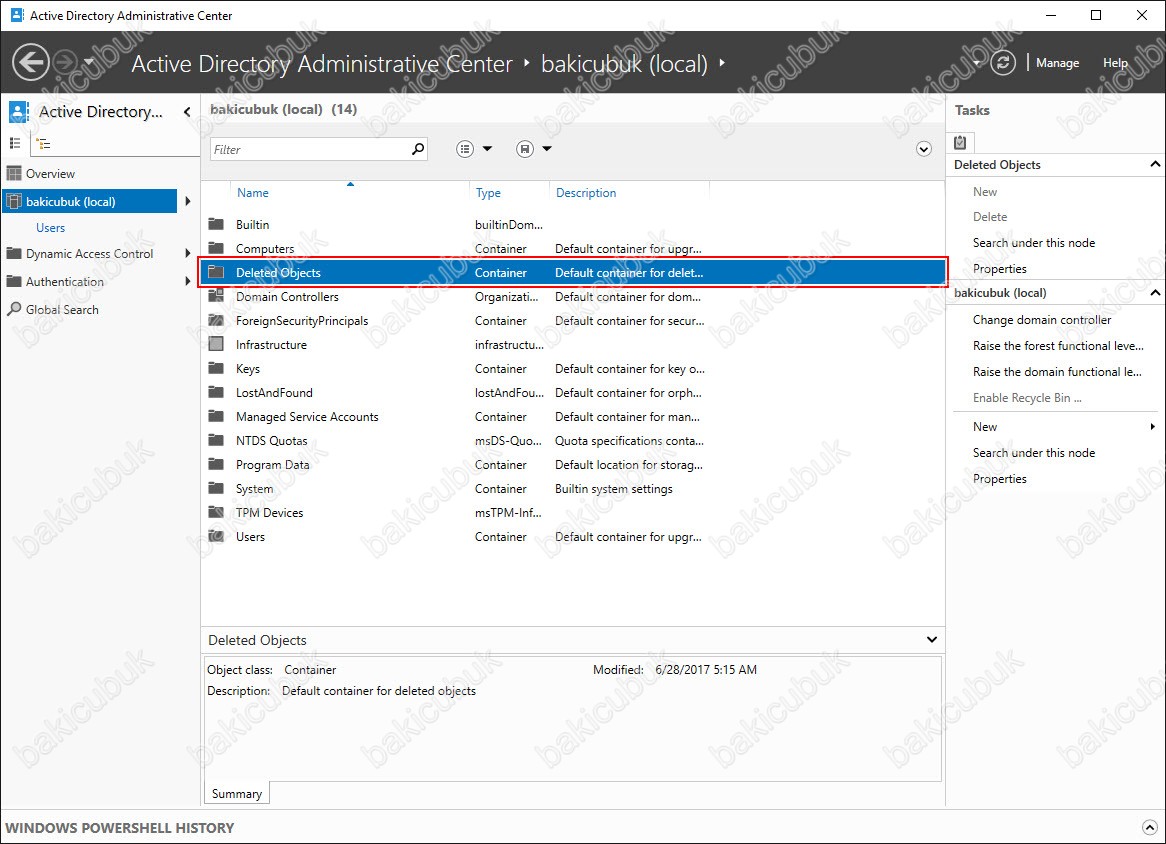Screen dimensions: 1166x844
Task: Select Users under bakicubuk (local) in navigation
Action: point(51,228)
